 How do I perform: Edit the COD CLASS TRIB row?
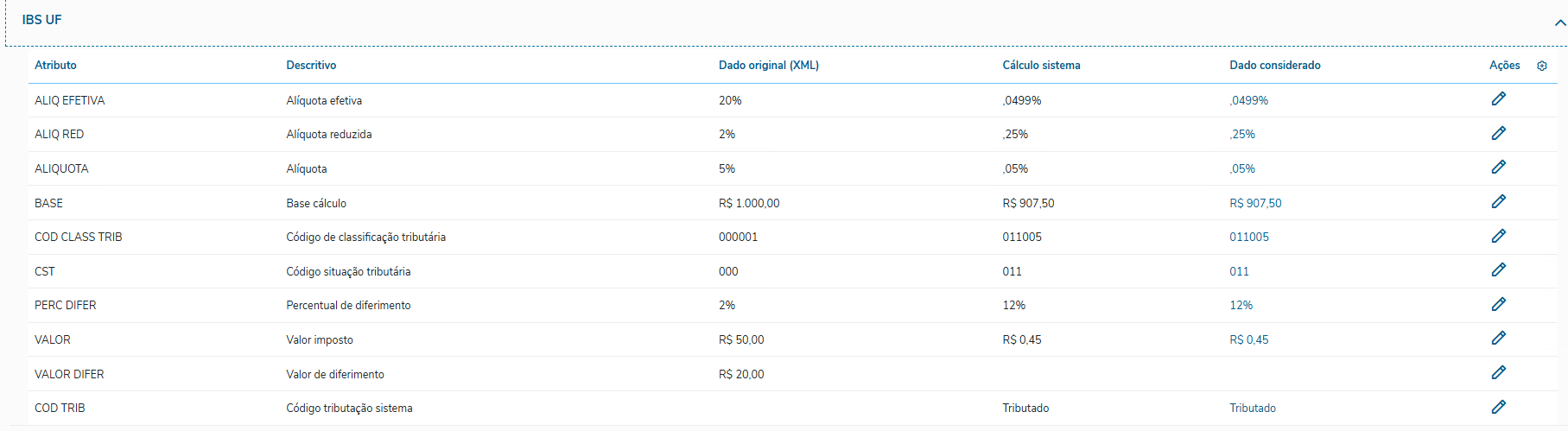[1498, 236]
